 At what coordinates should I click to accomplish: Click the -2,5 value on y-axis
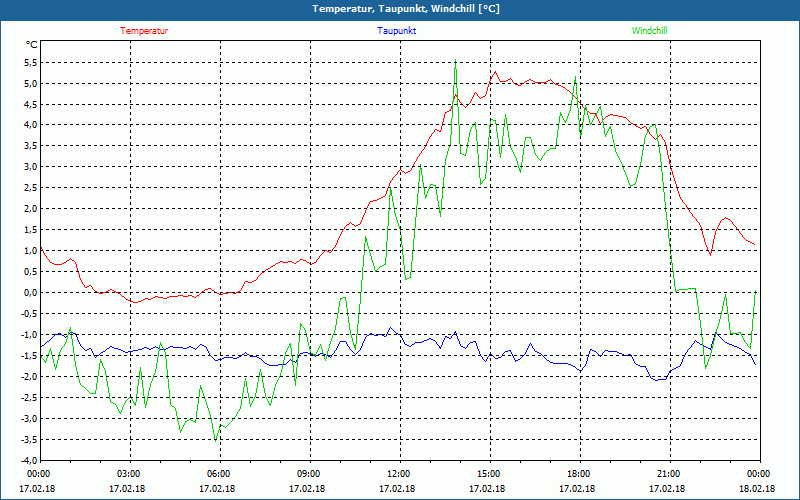[30, 397]
